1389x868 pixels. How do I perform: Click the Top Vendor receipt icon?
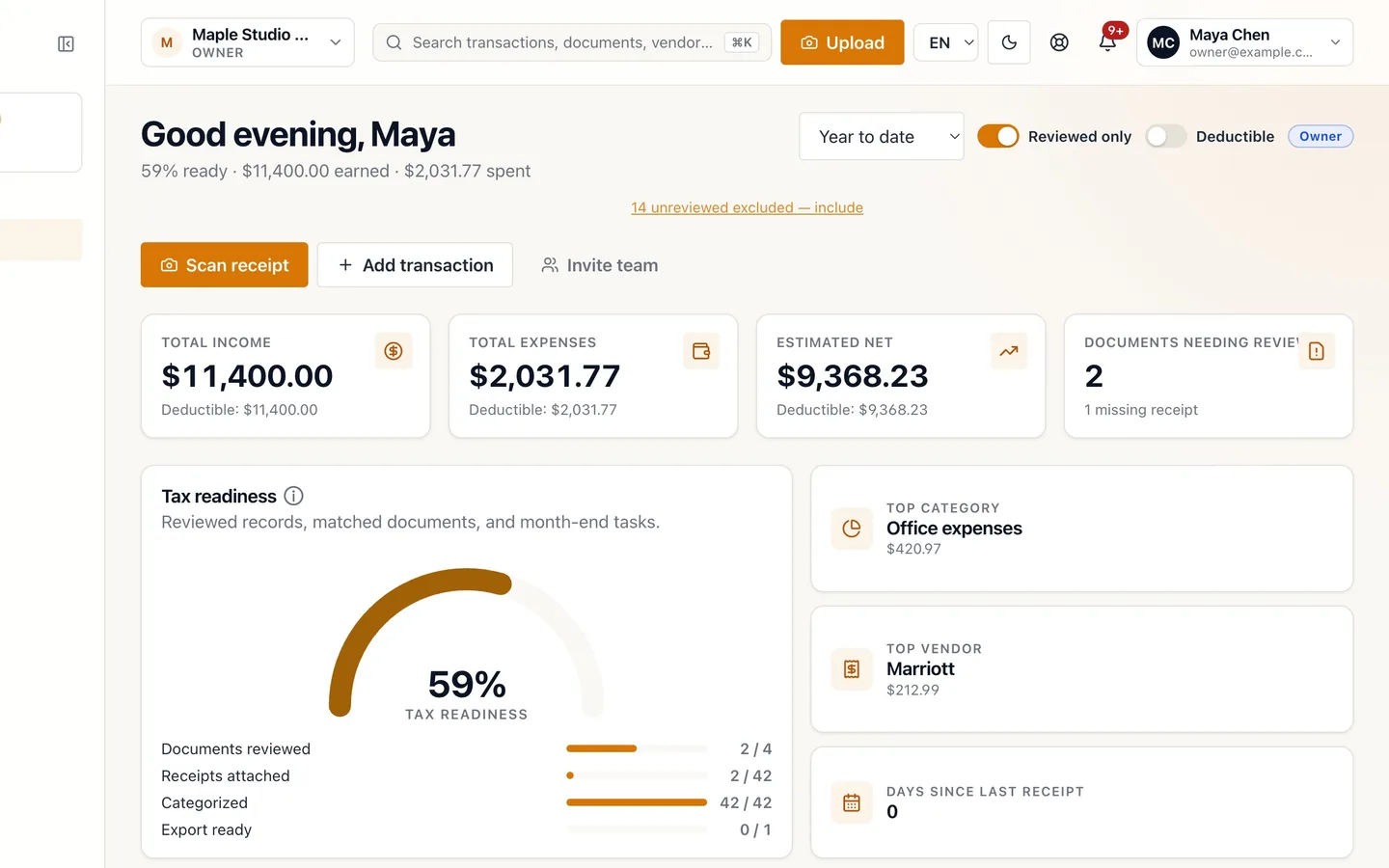(852, 669)
